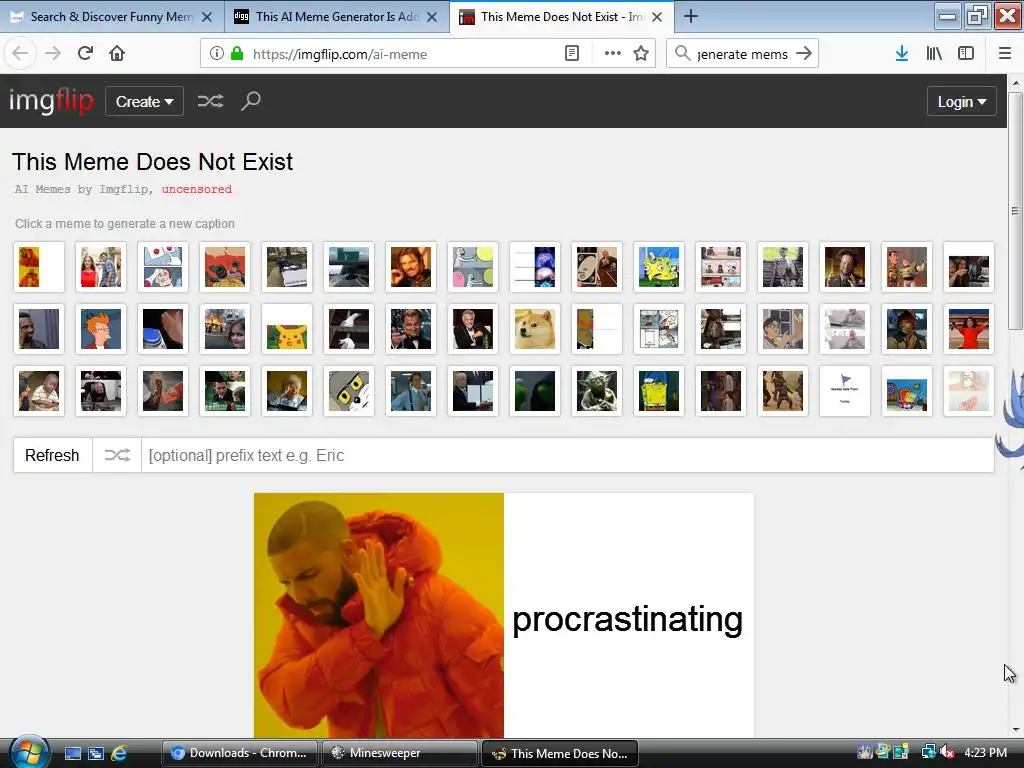
Task: Click the browser search box
Action: (742, 54)
